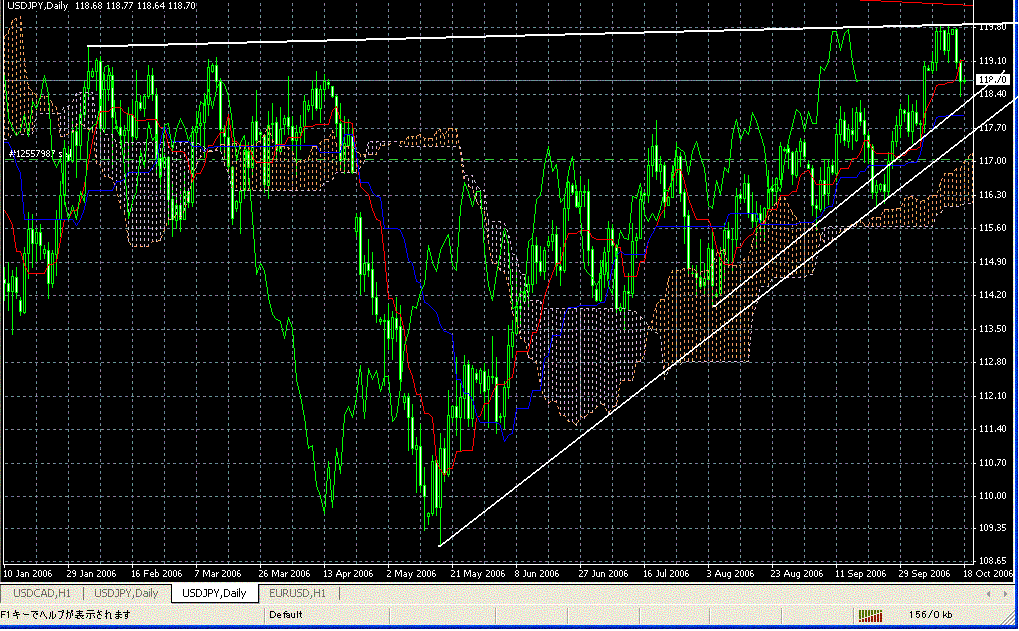Click the 115.60 price scale label
This screenshot has width=1019, height=631.
[992, 227]
